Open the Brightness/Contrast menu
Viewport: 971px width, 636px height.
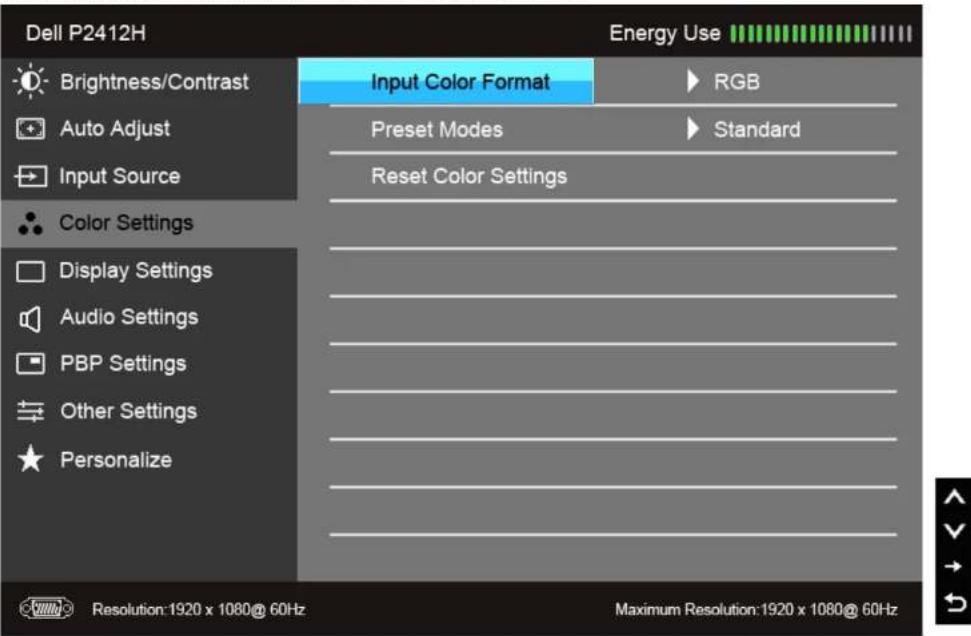[149, 82]
